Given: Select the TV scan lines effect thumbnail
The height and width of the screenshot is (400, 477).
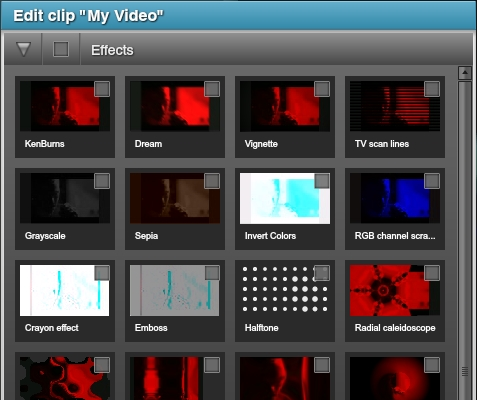Looking at the screenshot, I should [x=395, y=106].
